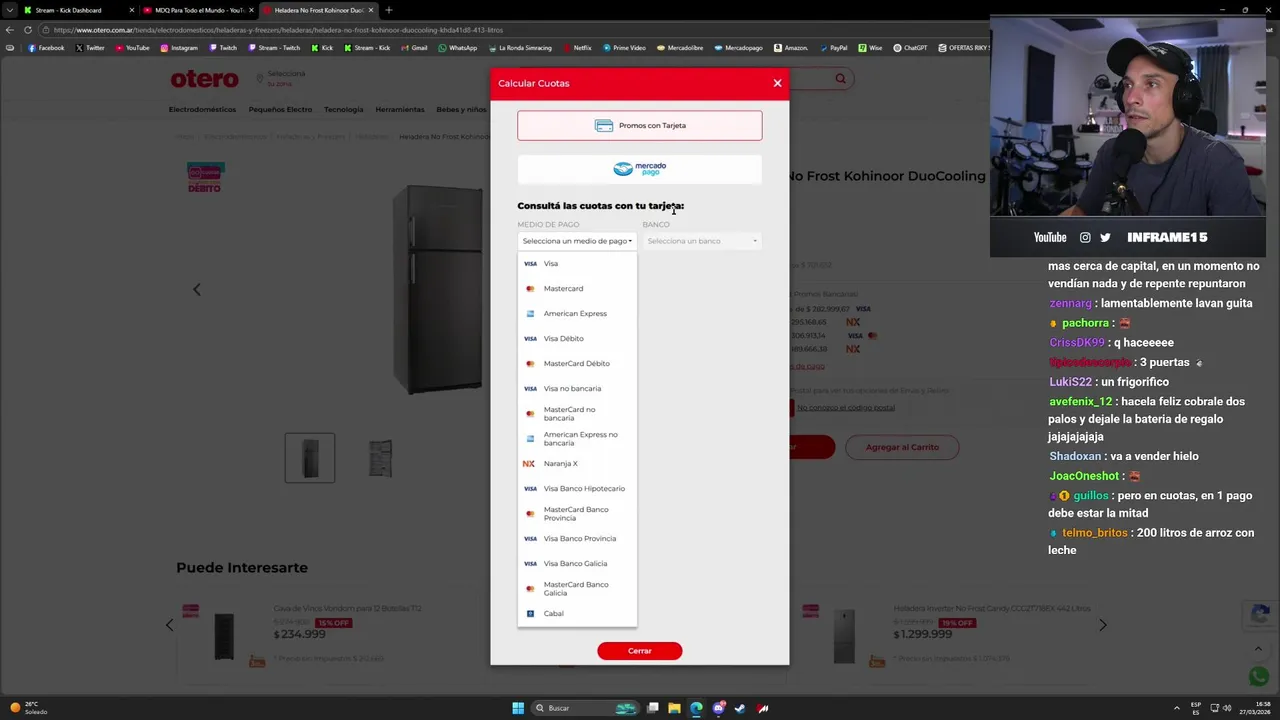Switch to the MDQ Para Todo el Mundo tab

(198, 10)
